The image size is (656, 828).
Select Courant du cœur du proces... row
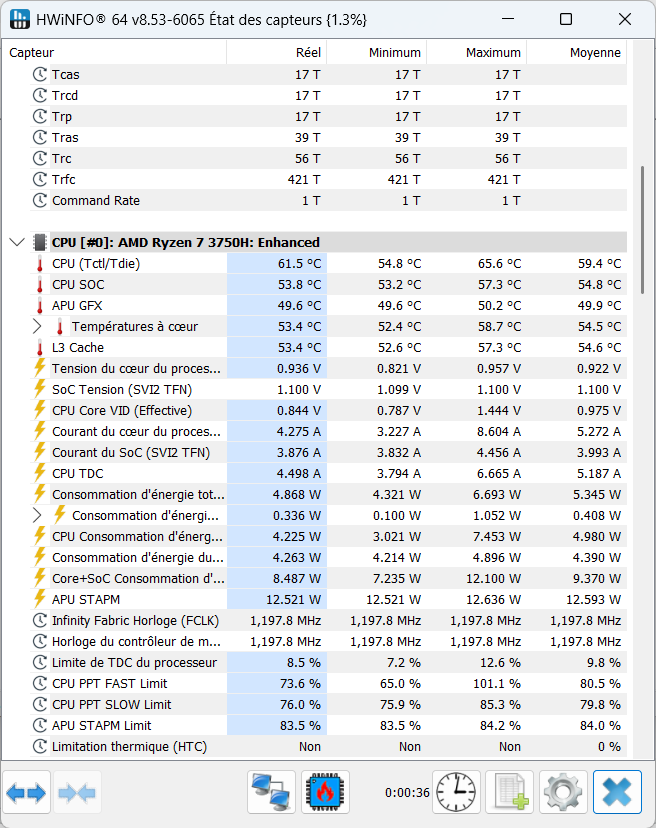pyautogui.click(x=329, y=431)
